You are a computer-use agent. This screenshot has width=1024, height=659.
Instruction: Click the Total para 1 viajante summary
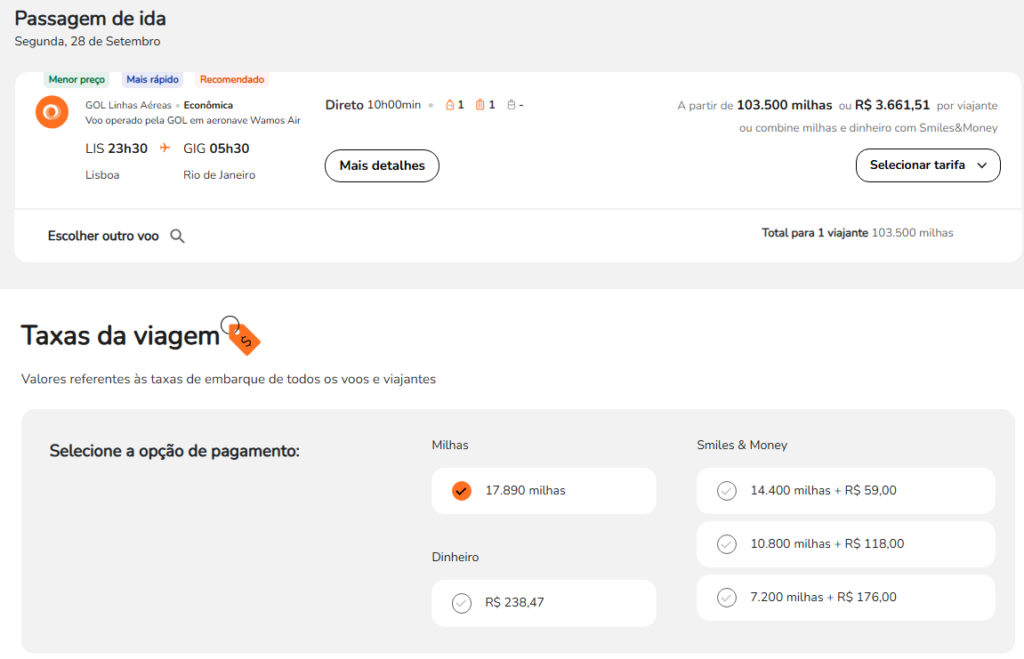point(857,233)
